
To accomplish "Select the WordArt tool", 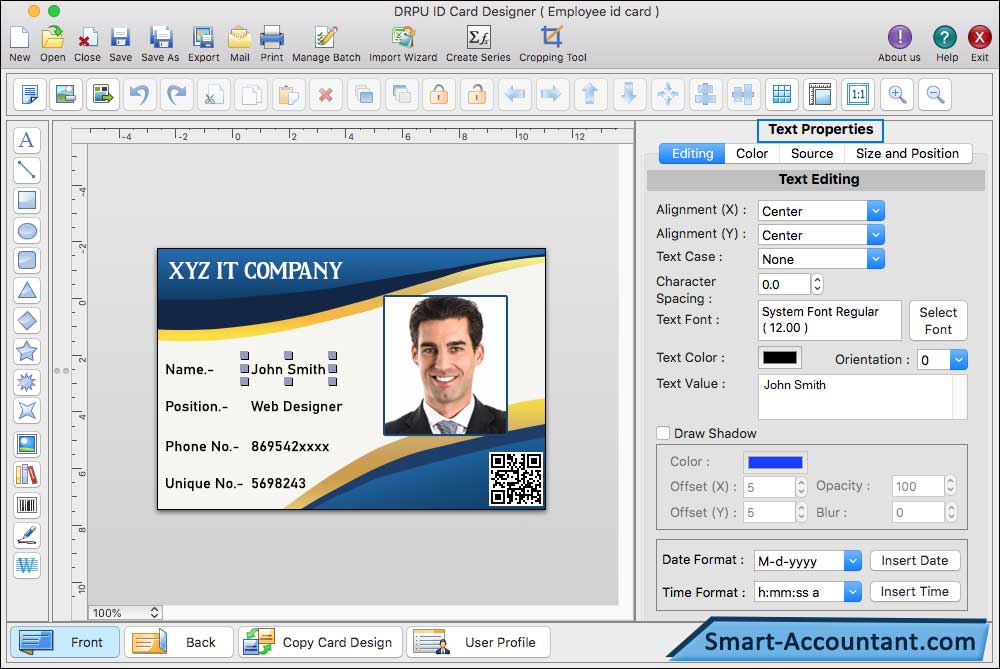I will [x=27, y=565].
